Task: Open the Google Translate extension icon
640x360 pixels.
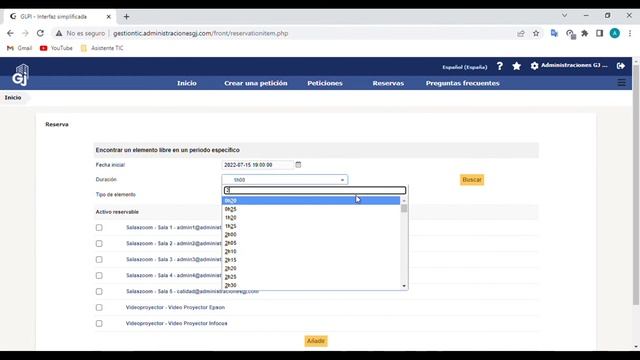Action: (x=554, y=33)
